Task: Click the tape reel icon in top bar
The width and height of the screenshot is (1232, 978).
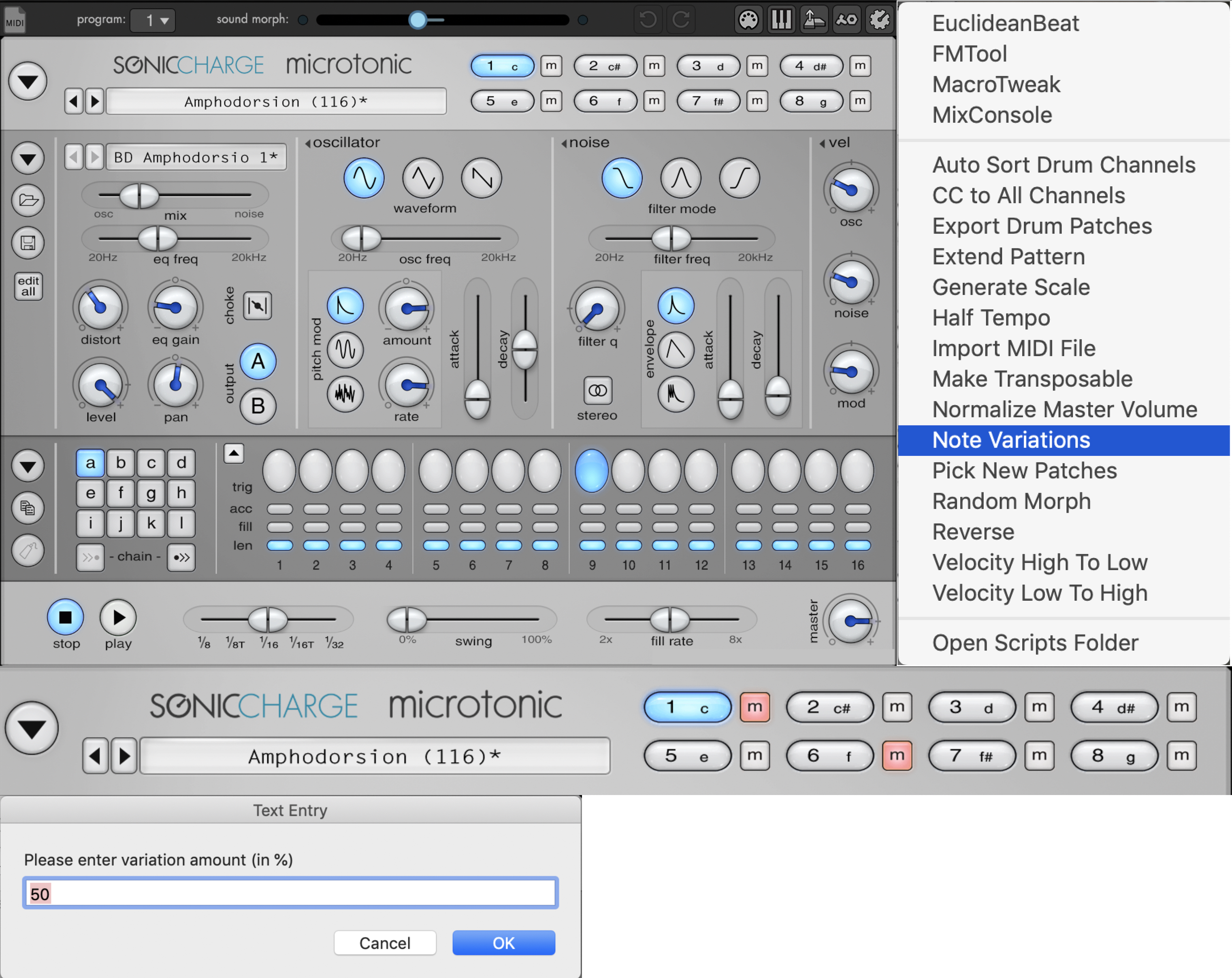Action: tap(846, 20)
